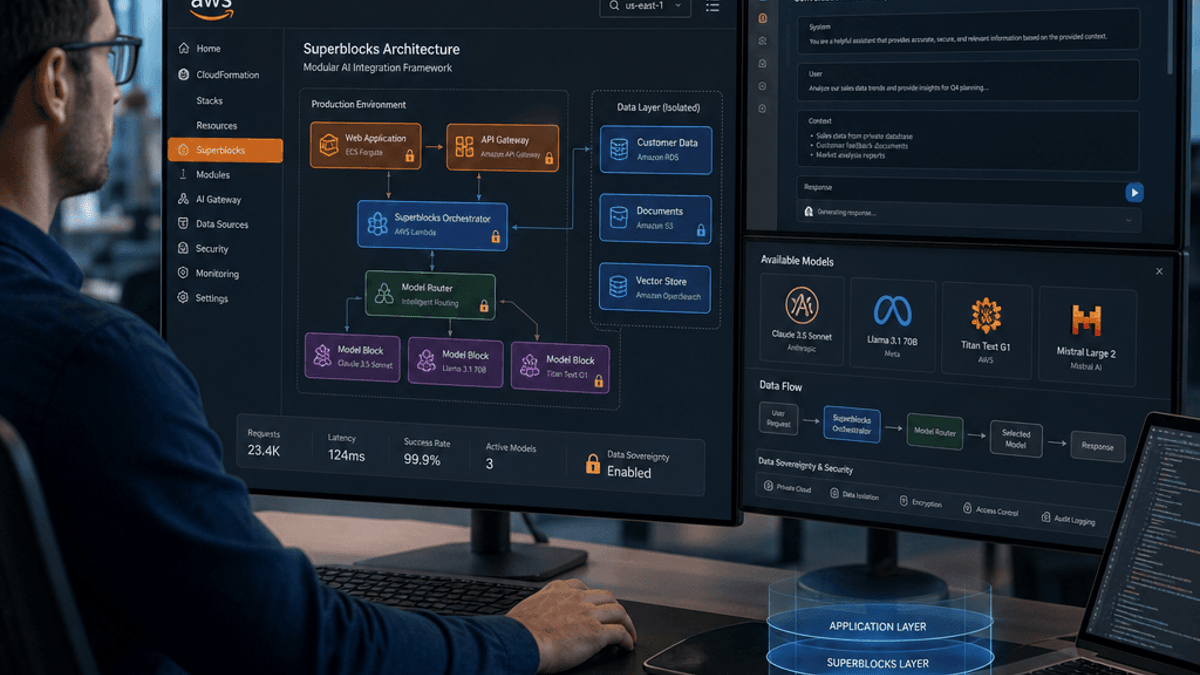Viewport: 1200px width, 675px height.
Task: Click the Documents bucket icon
Action: coord(619,218)
